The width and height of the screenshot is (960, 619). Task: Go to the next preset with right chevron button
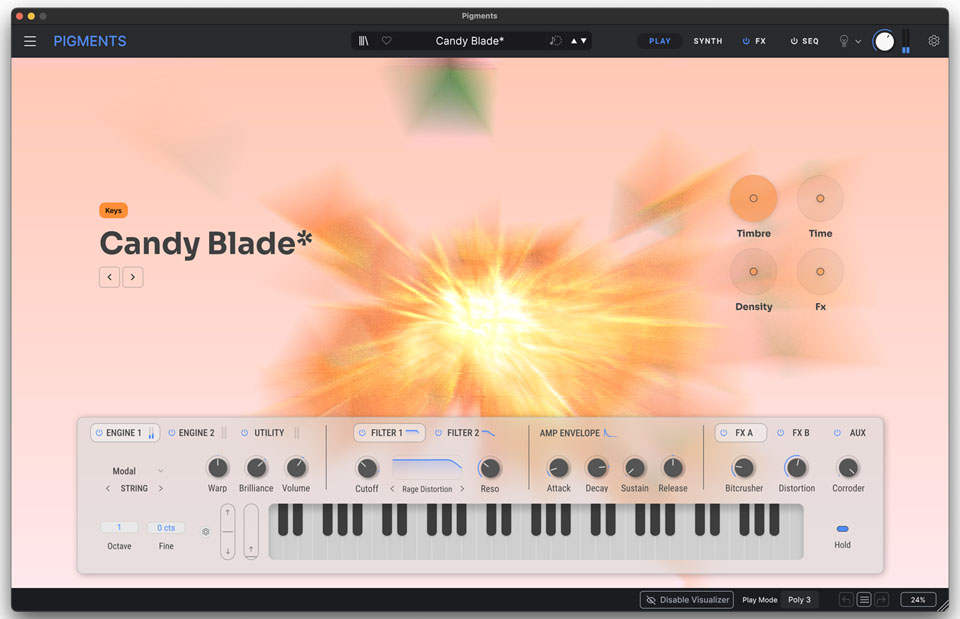point(133,277)
